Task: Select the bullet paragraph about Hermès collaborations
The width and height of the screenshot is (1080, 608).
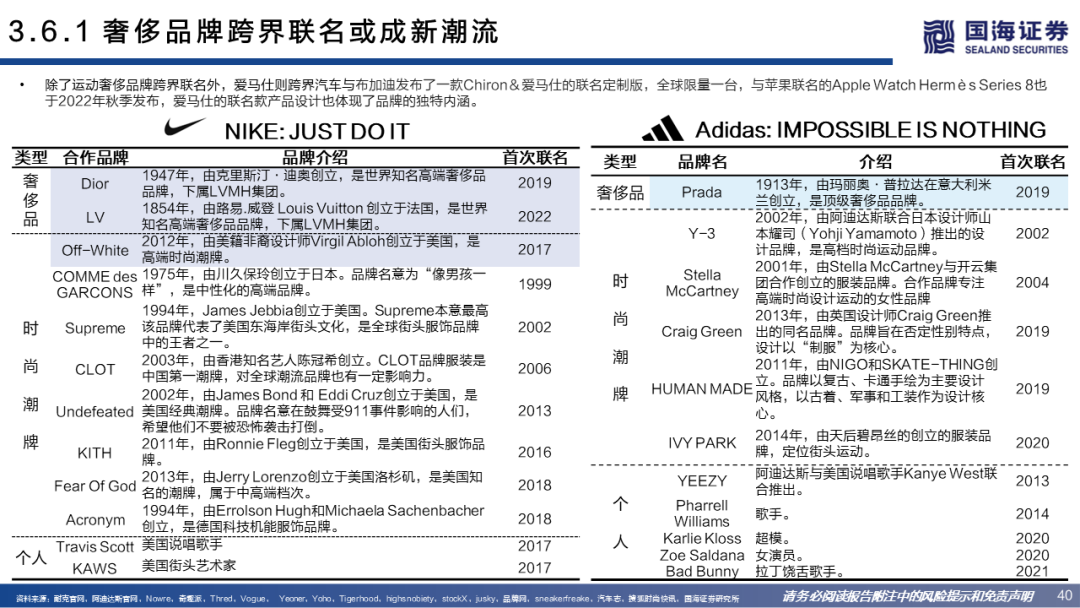Action: (545, 93)
